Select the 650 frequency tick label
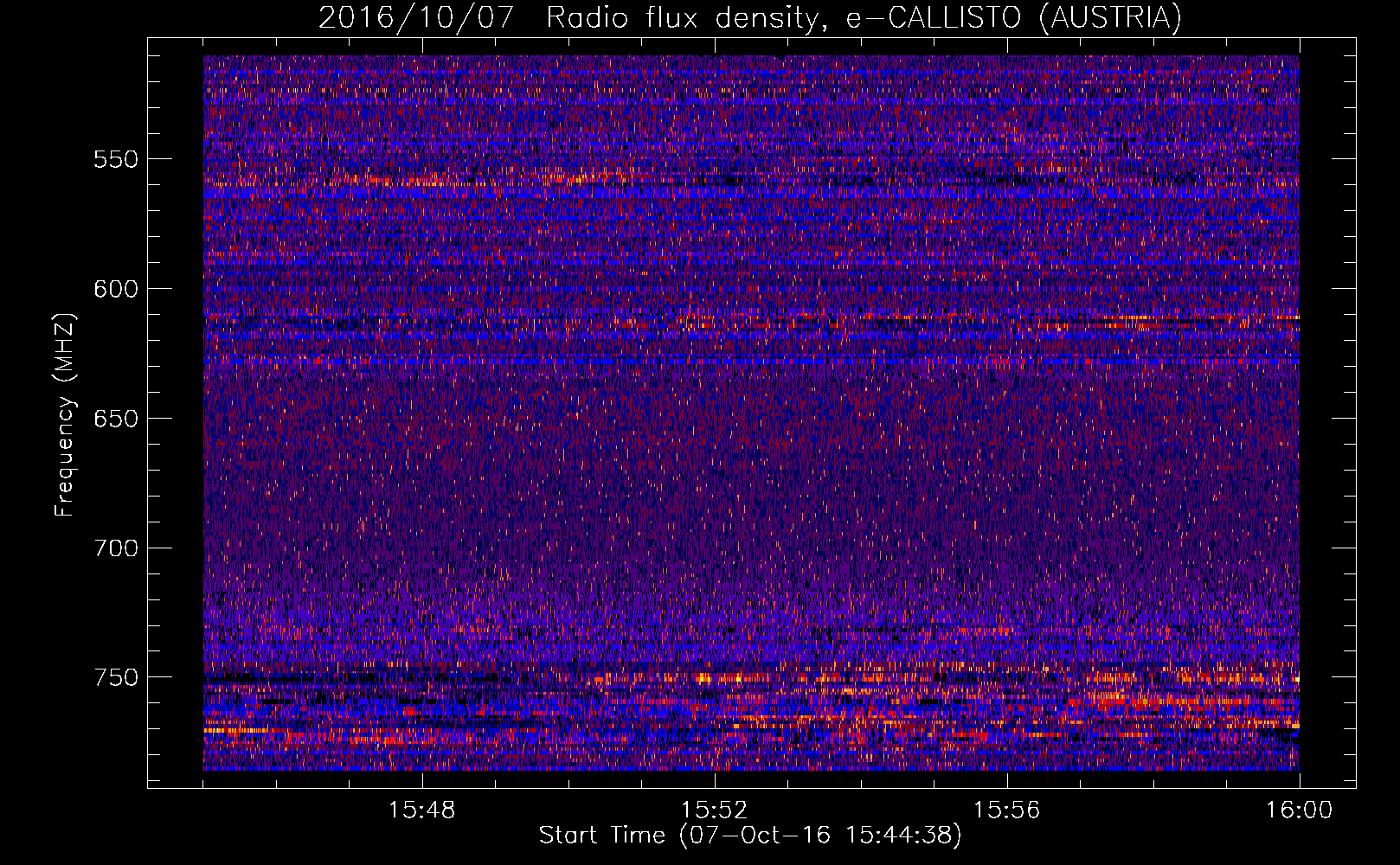Screen dimensions: 1400x865 click(116, 419)
